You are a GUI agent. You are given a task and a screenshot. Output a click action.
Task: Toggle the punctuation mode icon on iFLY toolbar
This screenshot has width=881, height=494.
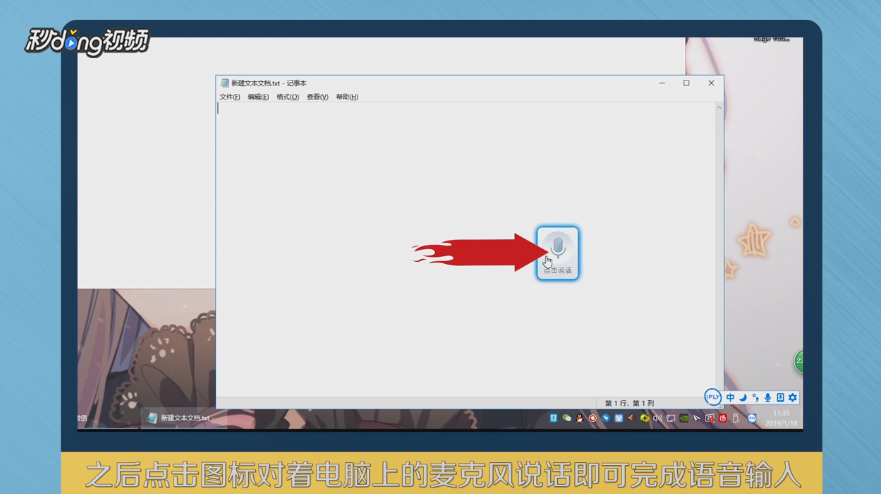pyautogui.click(x=755, y=397)
